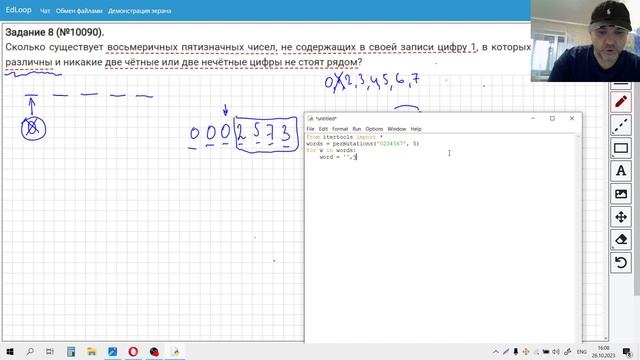640x360 pixels.
Task: Activate the move arrows tool
Action: point(621,217)
